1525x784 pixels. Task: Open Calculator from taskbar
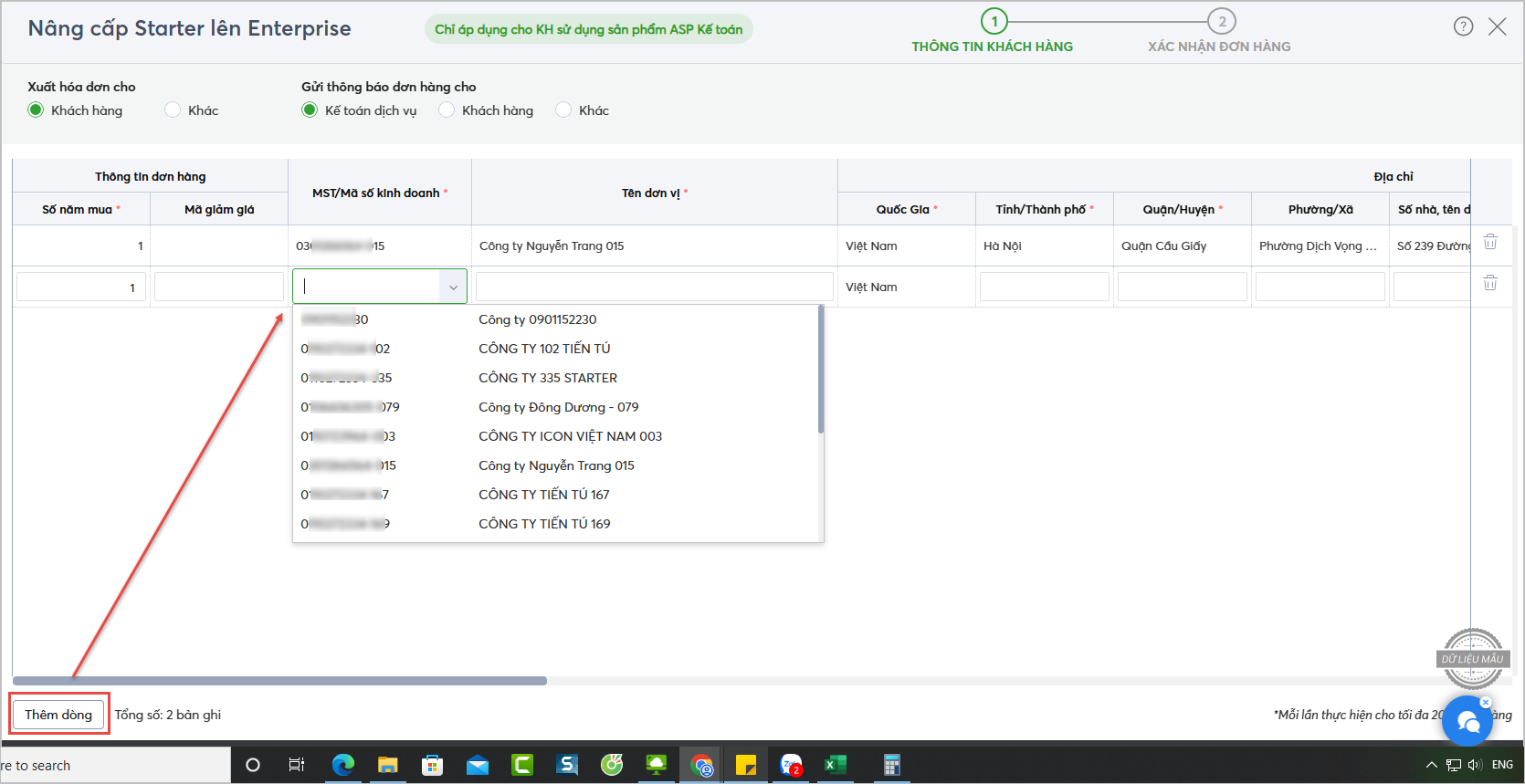click(x=892, y=765)
